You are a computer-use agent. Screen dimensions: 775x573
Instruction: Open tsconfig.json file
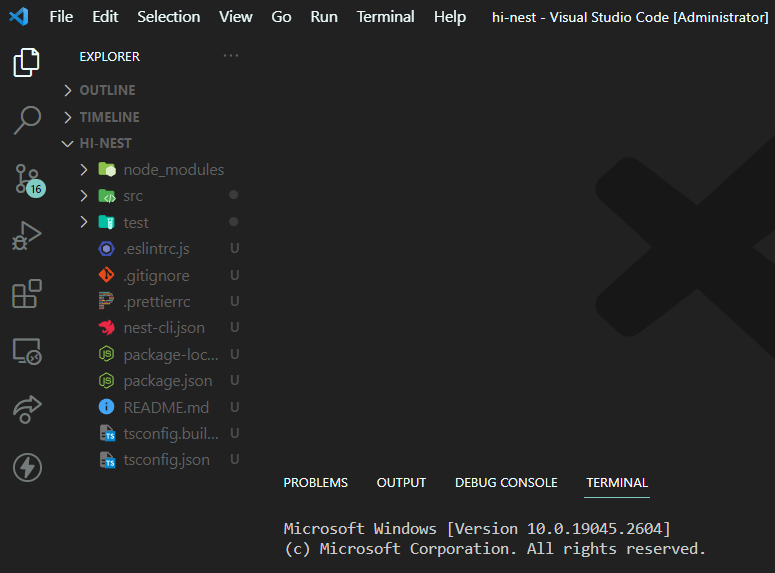[167, 460]
